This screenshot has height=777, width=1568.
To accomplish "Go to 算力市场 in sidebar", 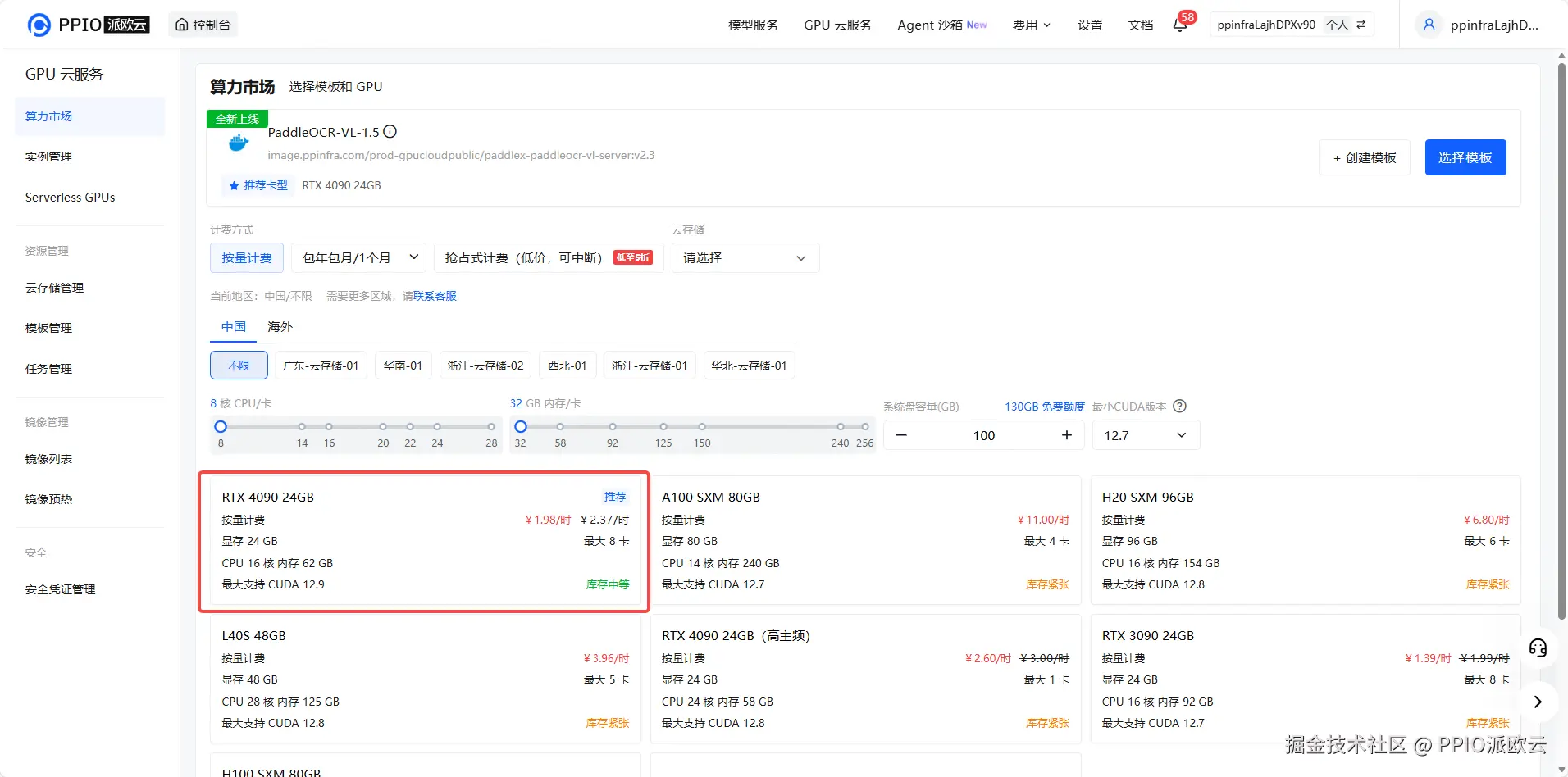I will [x=90, y=116].
